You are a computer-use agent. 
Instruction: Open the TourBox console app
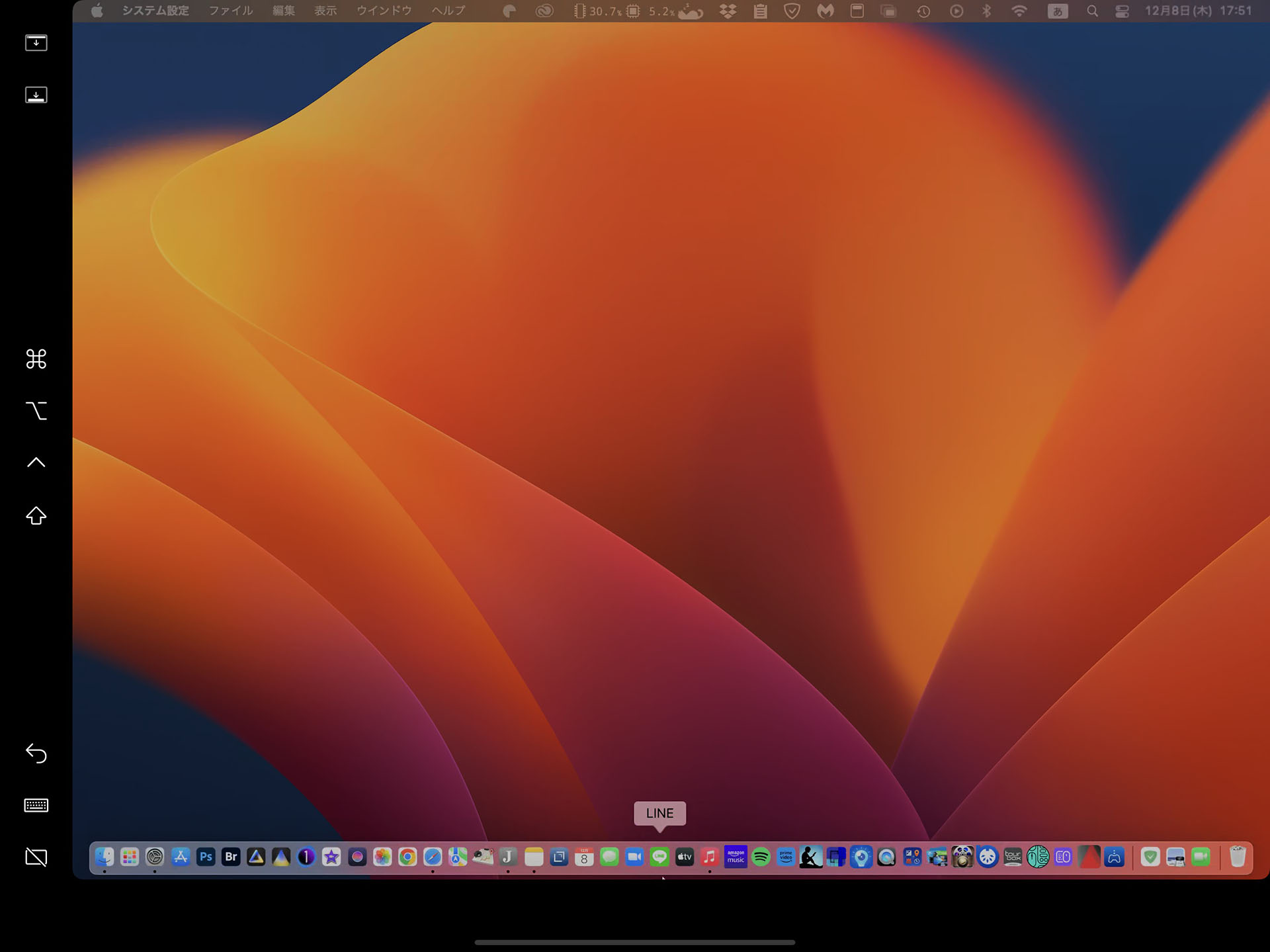coord(1013,857)
